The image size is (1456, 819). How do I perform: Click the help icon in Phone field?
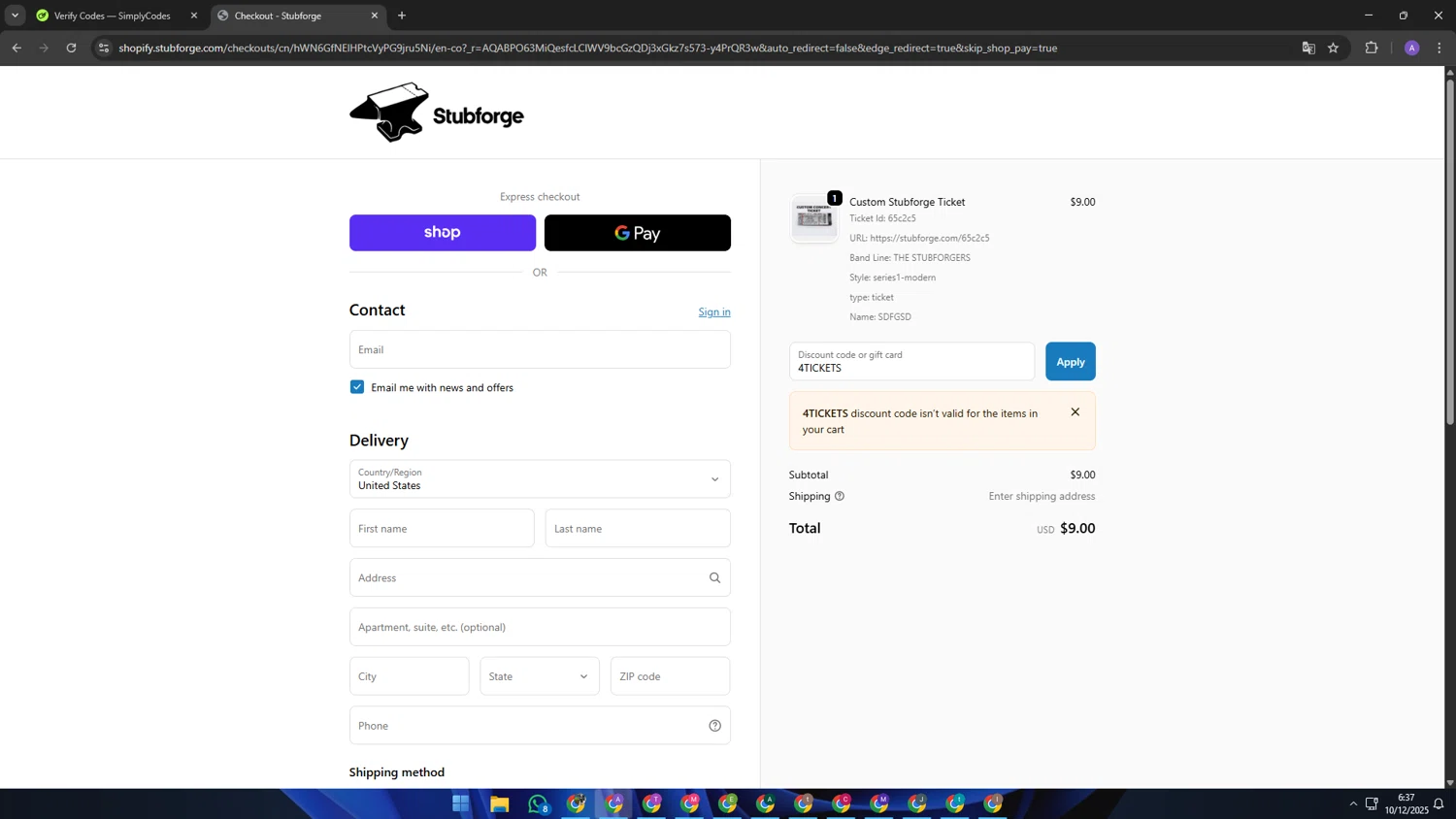click(x=714, y=726)
